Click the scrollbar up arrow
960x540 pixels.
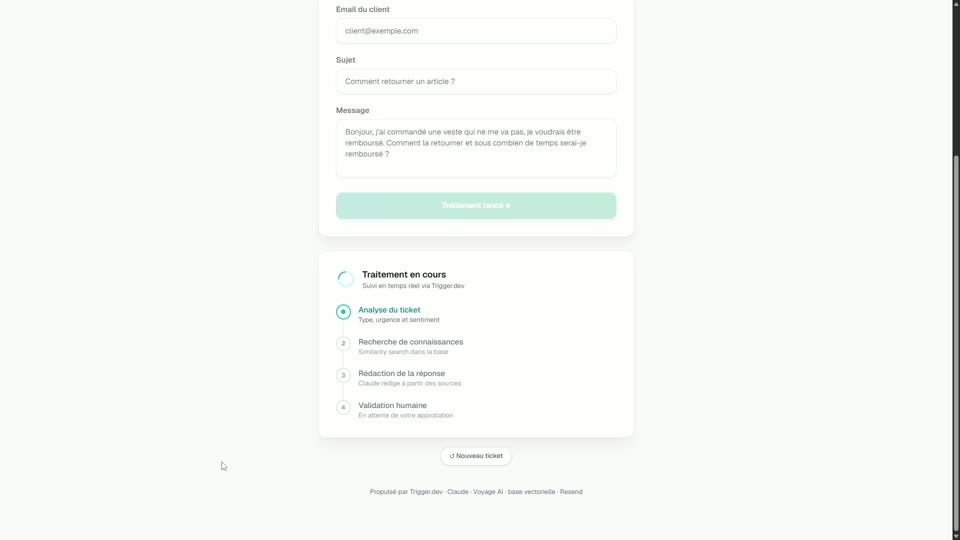(956, 4)
